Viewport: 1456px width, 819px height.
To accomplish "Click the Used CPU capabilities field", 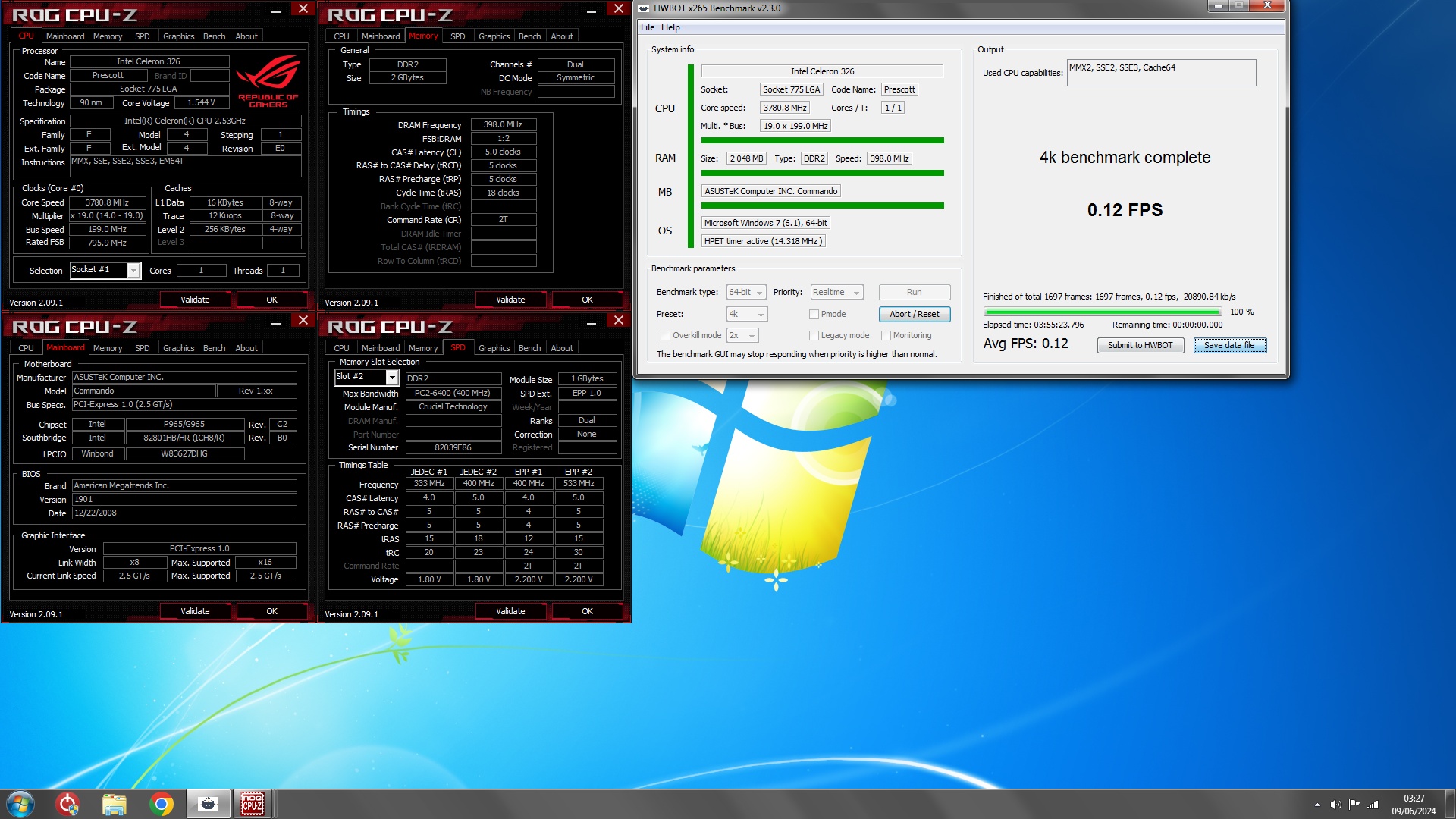I will (1161, 73).
